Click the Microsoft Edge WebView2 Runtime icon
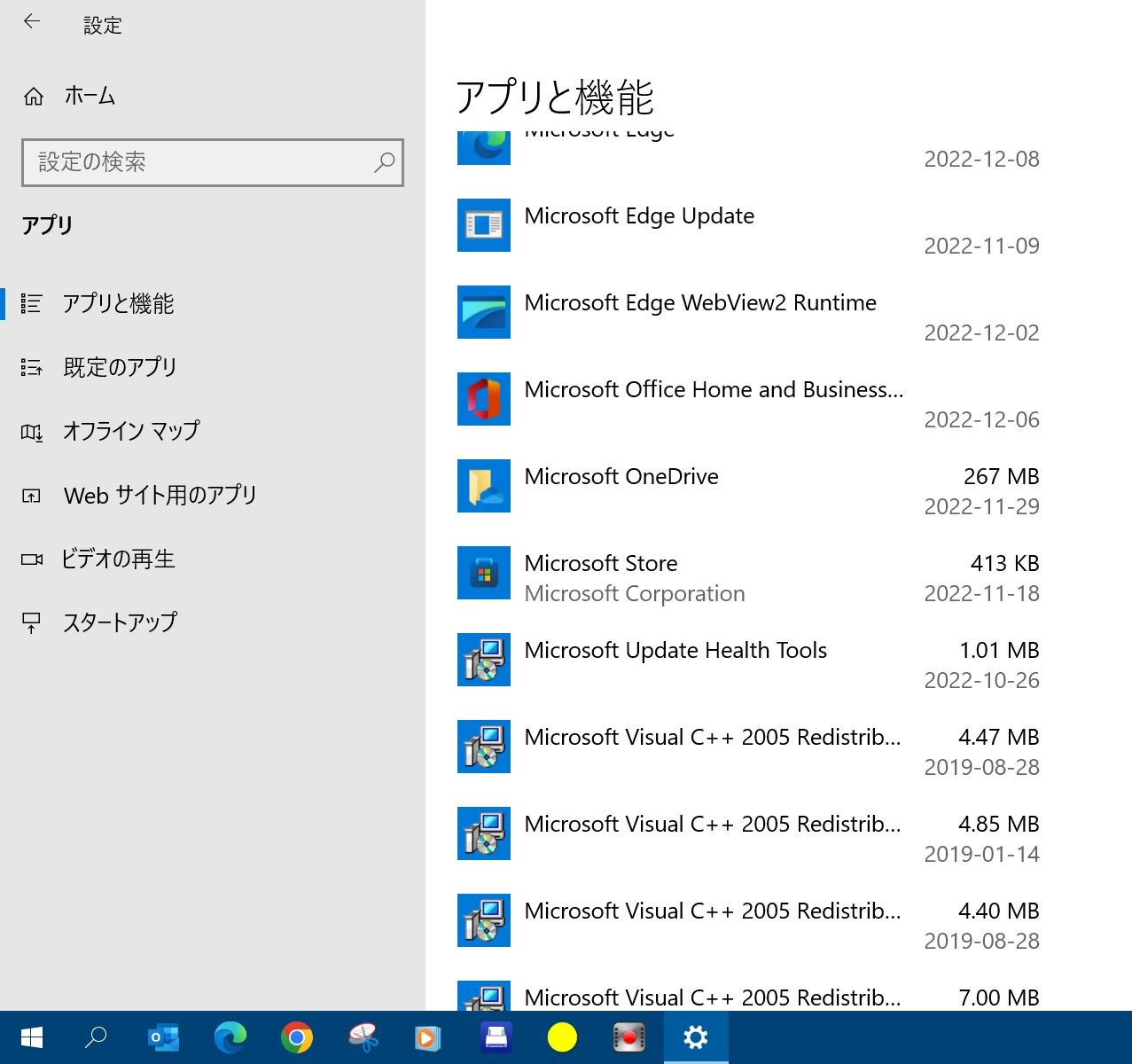The height and width of the screenshot is (1064, 1132). coord(484,312)
